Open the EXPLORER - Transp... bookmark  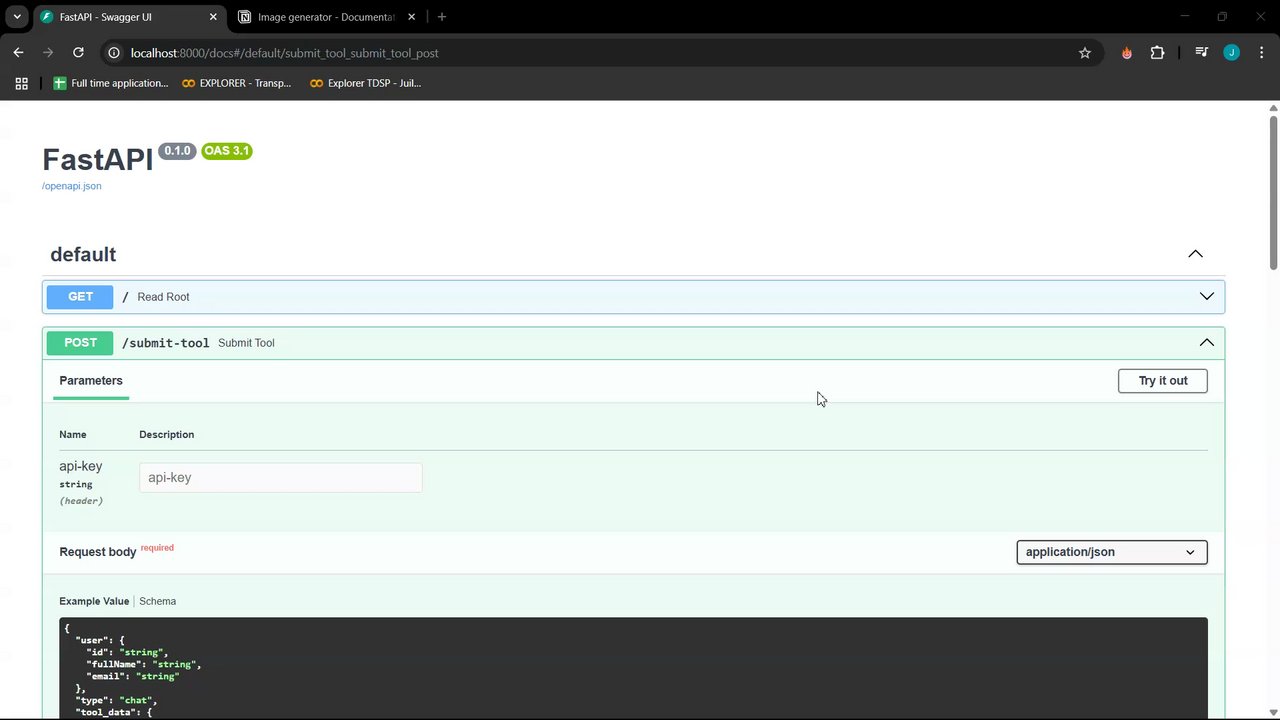tap(237, 83)
